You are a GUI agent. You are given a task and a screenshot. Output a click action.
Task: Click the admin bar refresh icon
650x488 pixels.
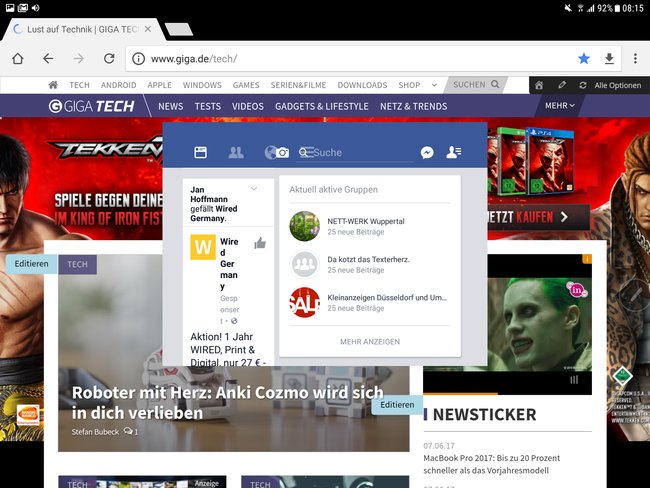(582, 85)
